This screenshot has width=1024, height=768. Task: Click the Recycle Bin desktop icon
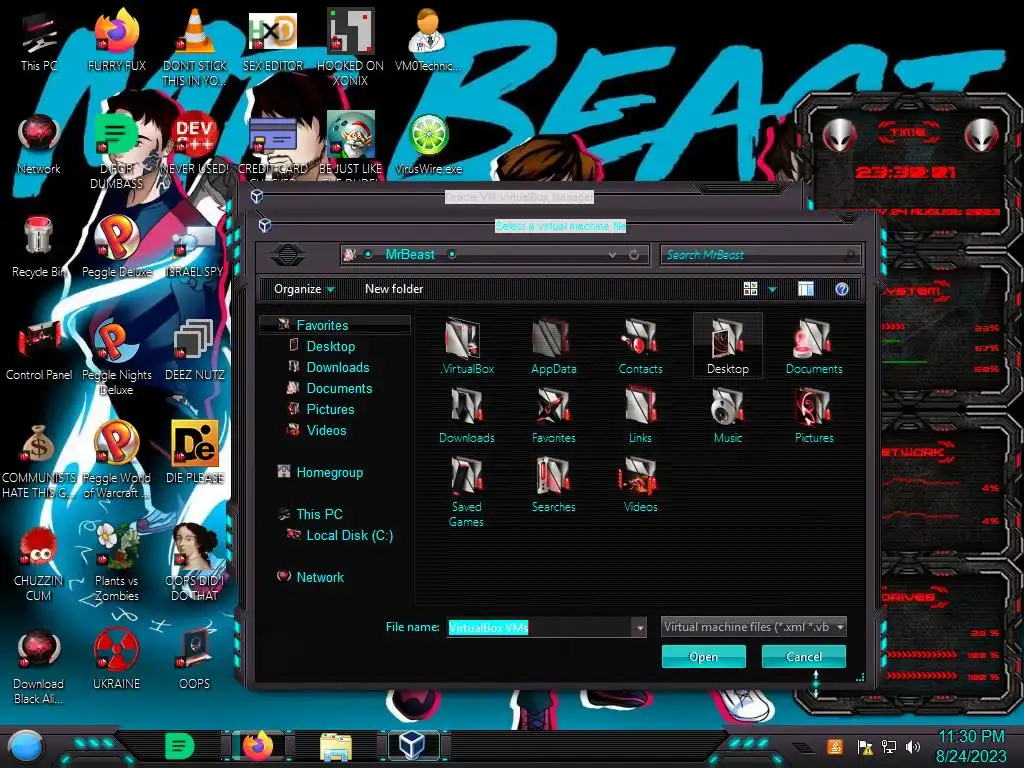point(38,247)
